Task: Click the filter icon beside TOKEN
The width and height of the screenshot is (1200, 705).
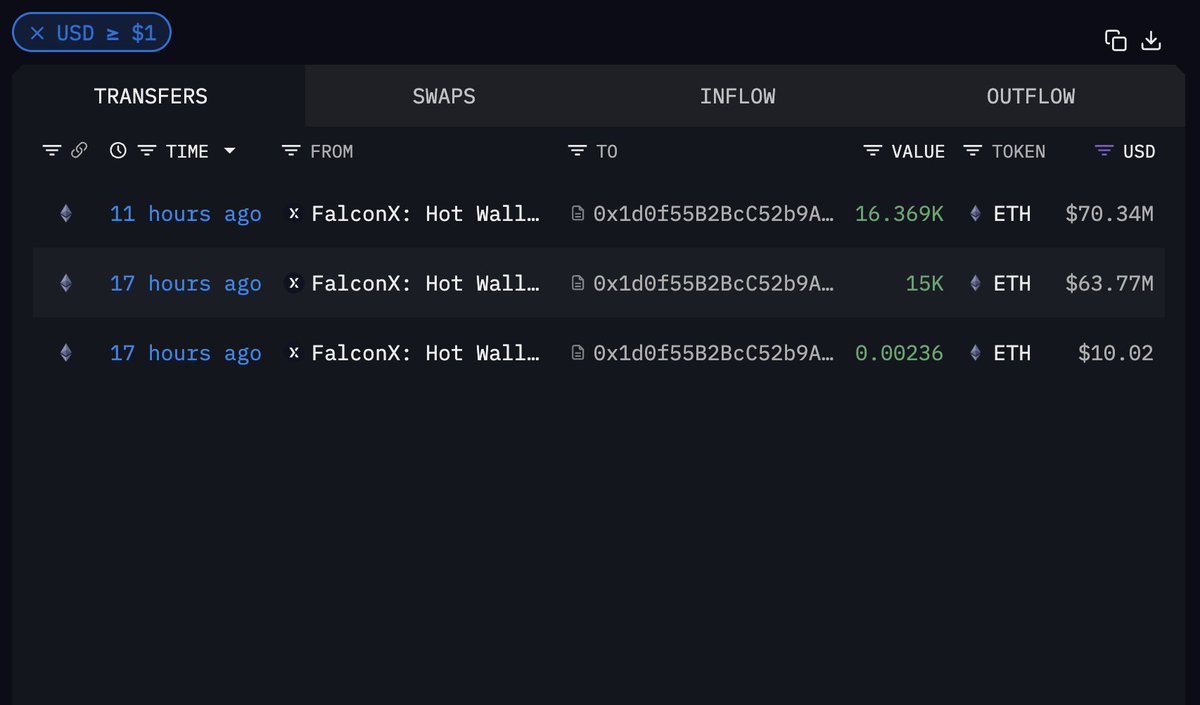Action: [973, 151]
